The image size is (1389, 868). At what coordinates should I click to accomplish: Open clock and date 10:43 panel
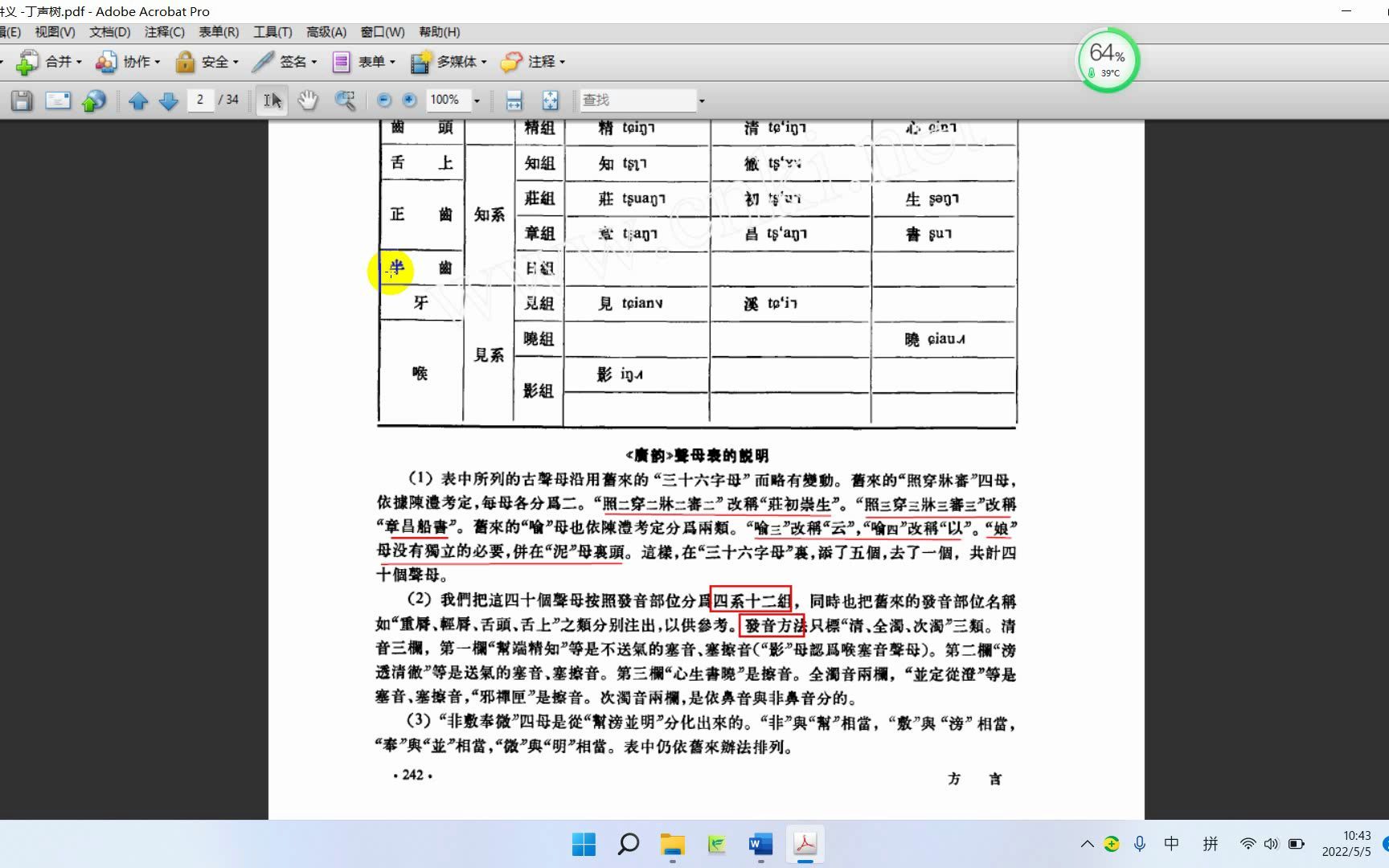coord(1346,844)
